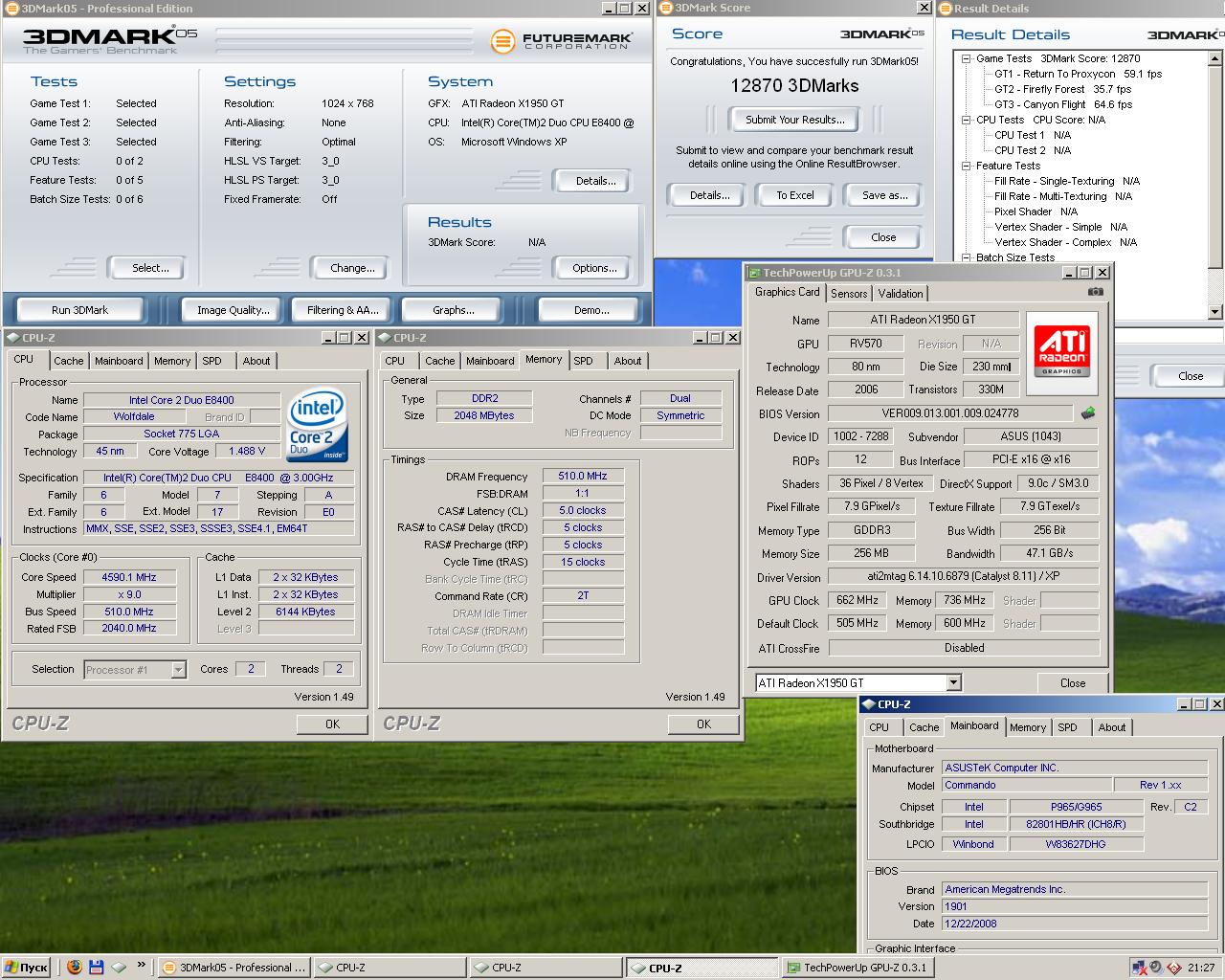
Task: Open the Start (Пуск) menu
Action: (x=26, y=968)
